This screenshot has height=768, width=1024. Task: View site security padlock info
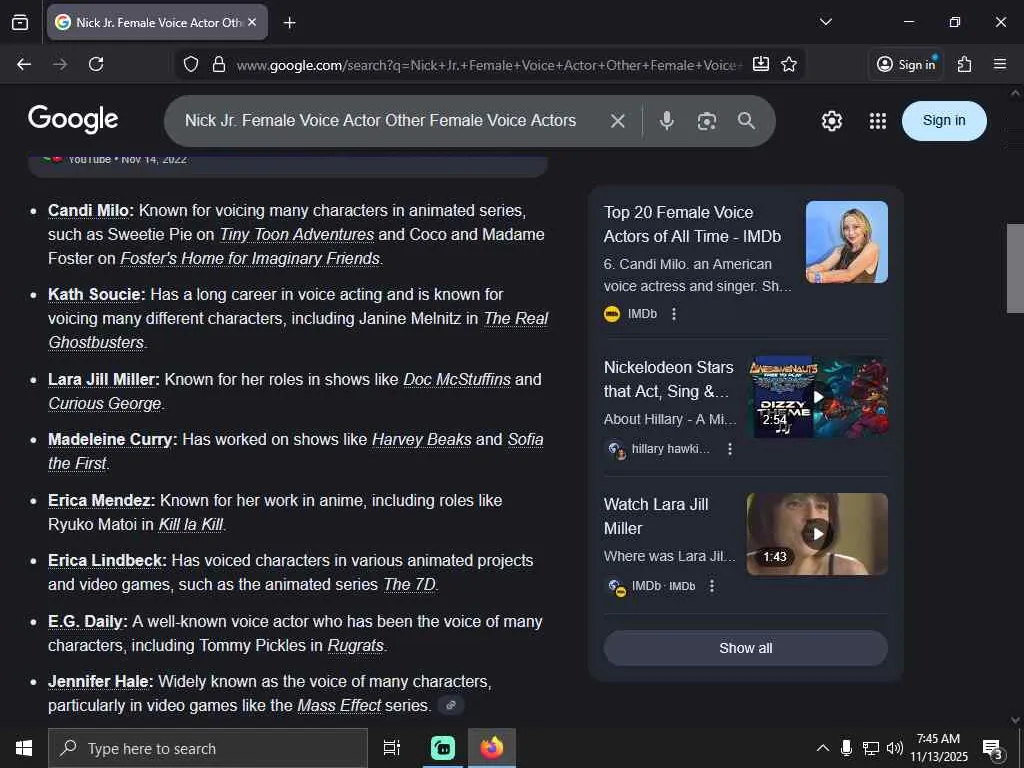point(219,64)
